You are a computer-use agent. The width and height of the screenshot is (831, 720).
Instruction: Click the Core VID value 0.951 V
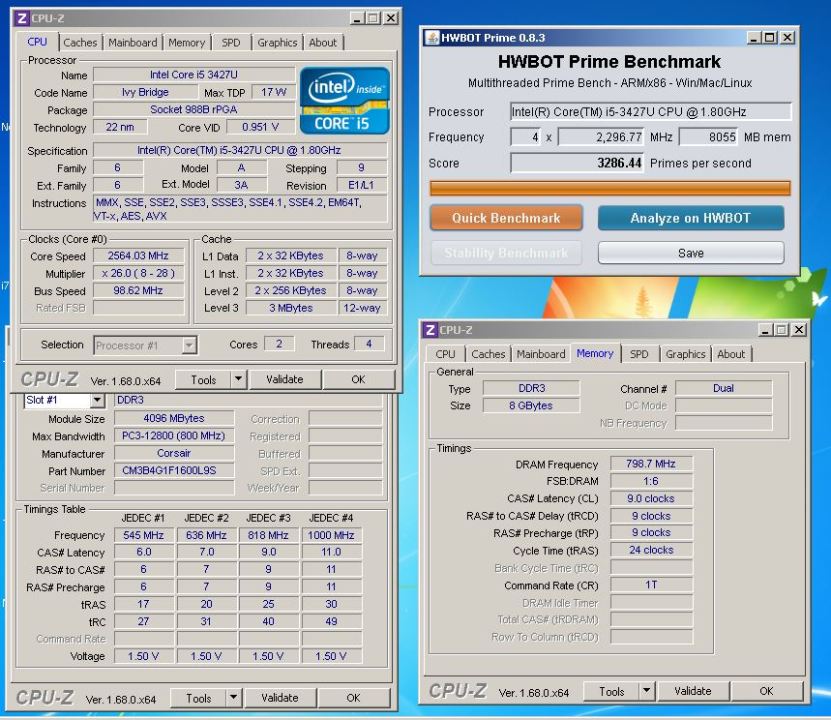click(x=260, y=127)
